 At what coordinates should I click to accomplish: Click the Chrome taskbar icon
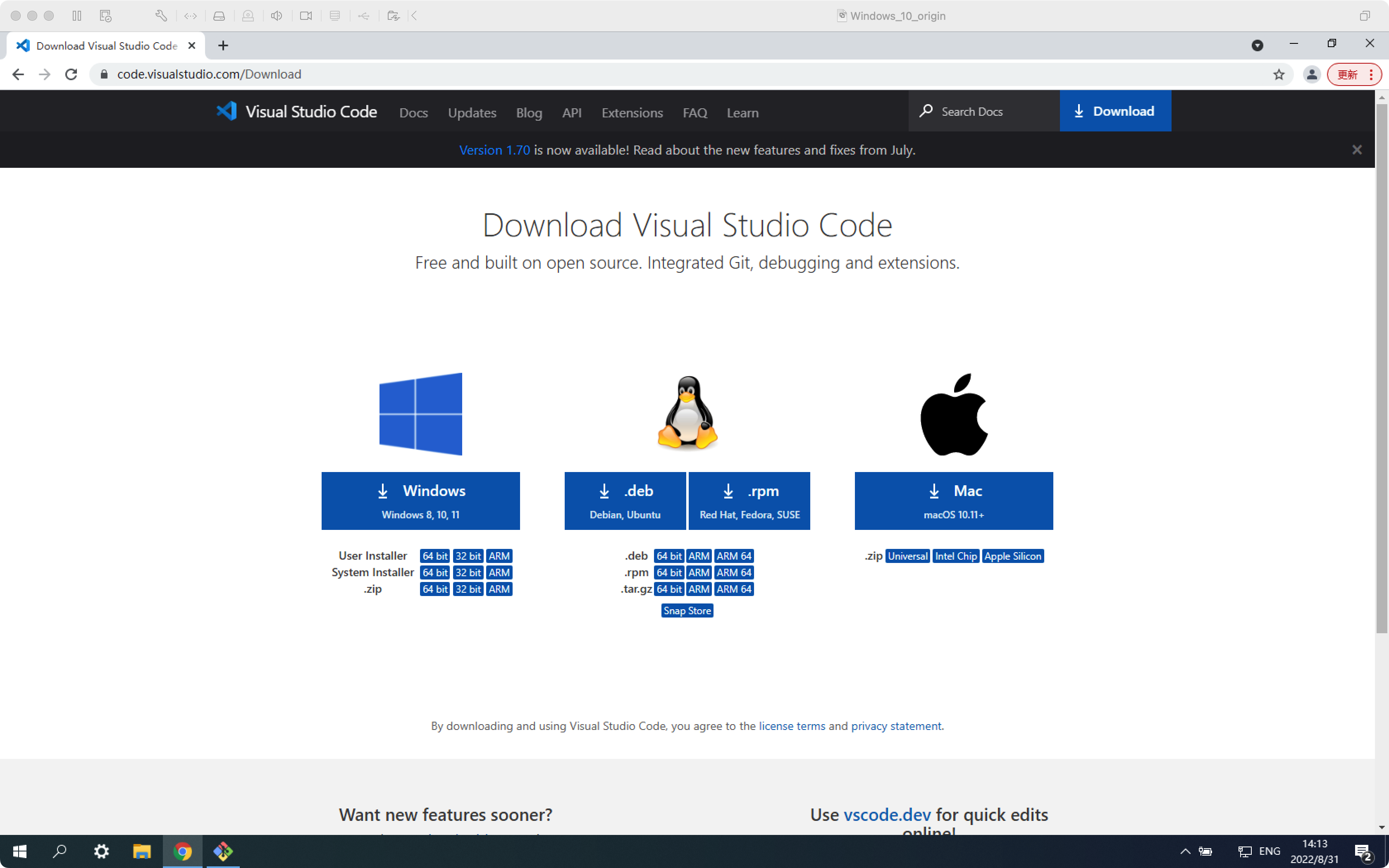[183, 851]
